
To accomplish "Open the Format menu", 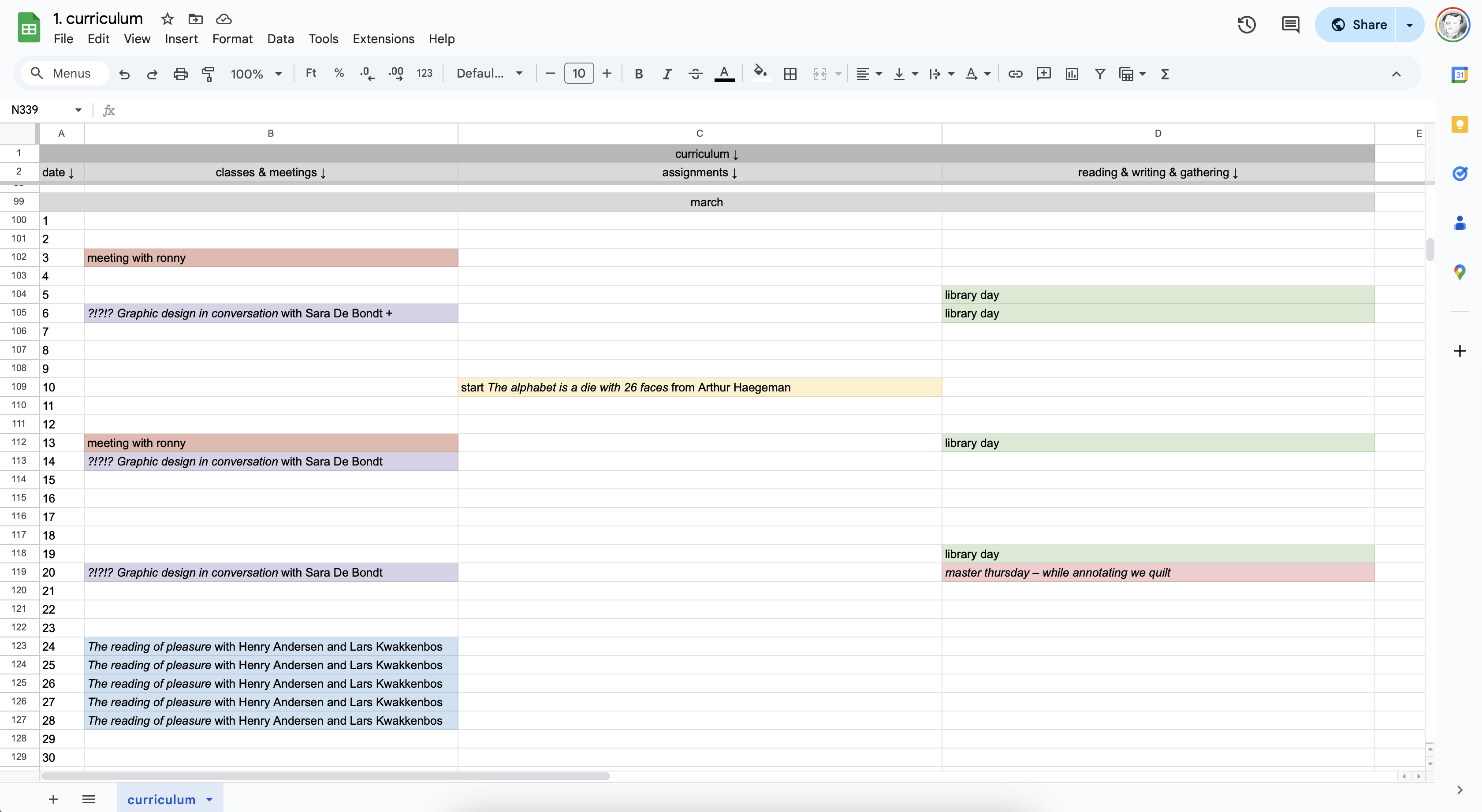I will coord(232,38).
